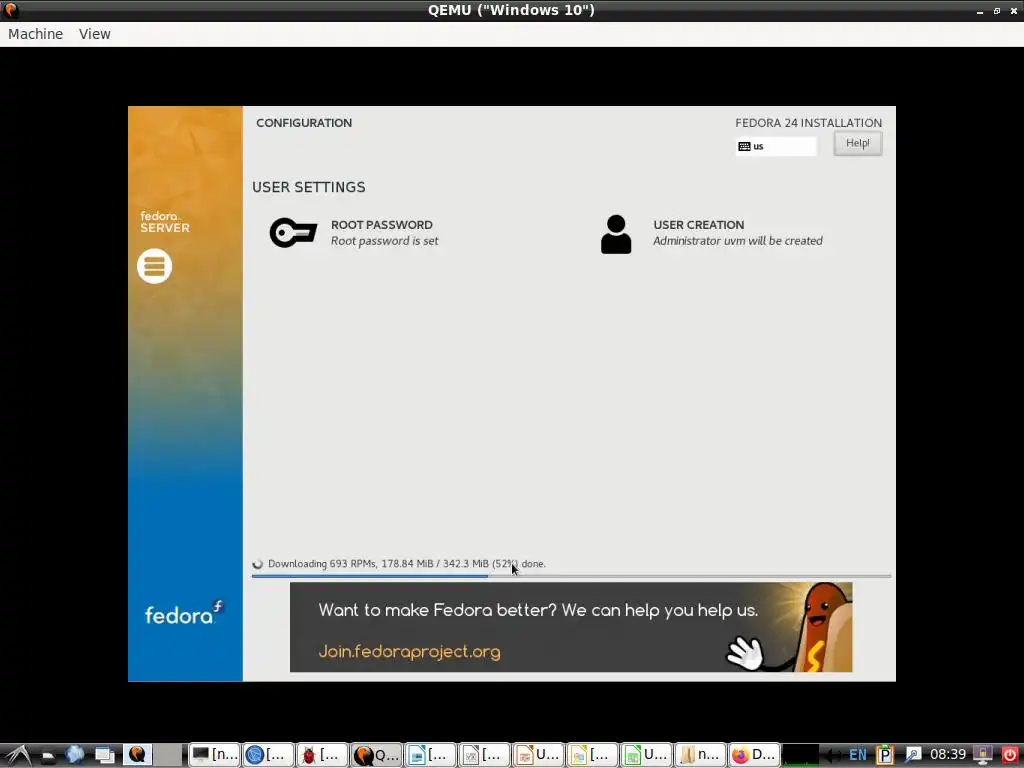Click the show desktop windows icon in taskbar
The height and width of the screenshot is (768, 1024).
point(104,755)
